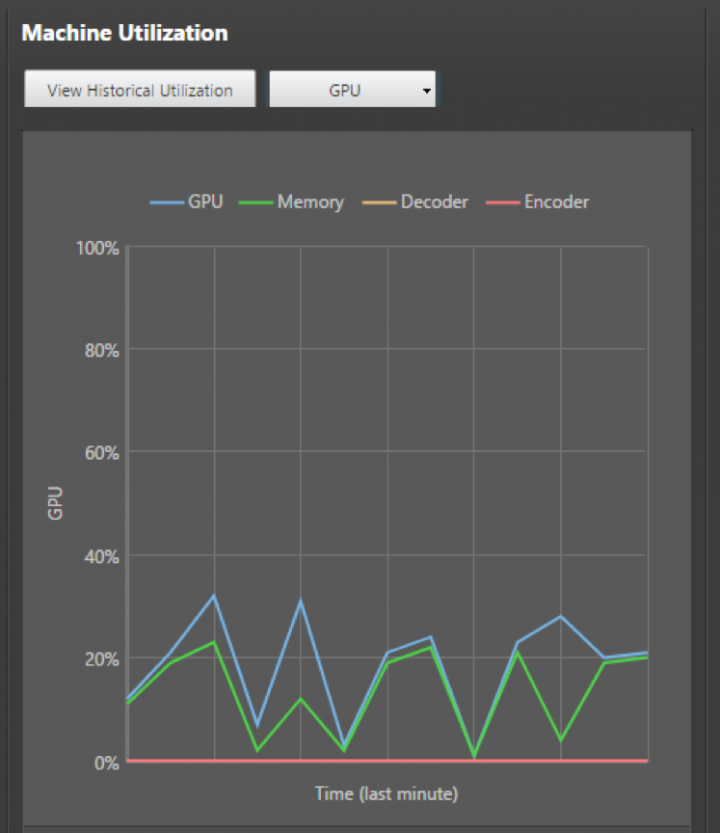Click the tan Decoder legend line marker
This screenshot has width=720, height=833.
click(379, 203)
